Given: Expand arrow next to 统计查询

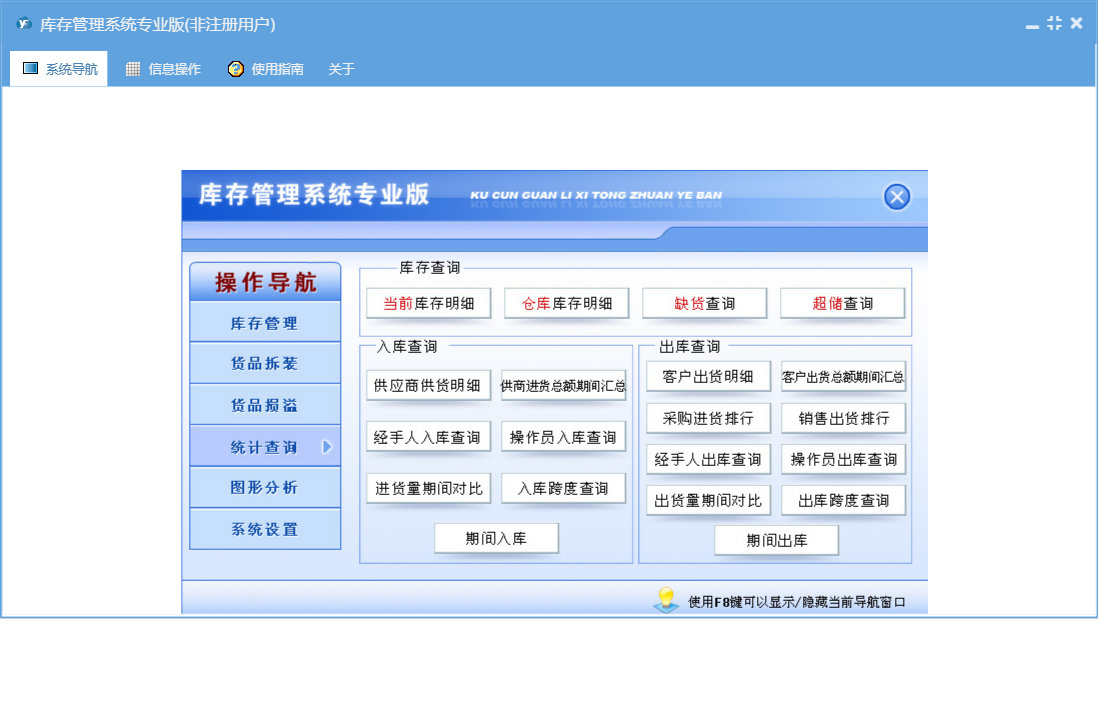Looking at the screenshot, I should (326, 447).
